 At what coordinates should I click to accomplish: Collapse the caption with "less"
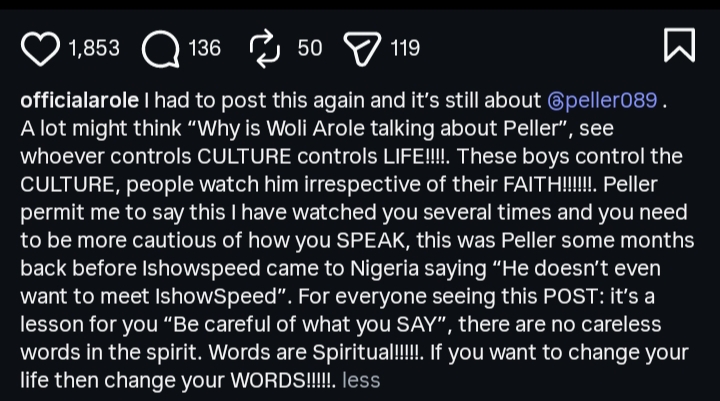pyautogui.click(x=361, y=381)
